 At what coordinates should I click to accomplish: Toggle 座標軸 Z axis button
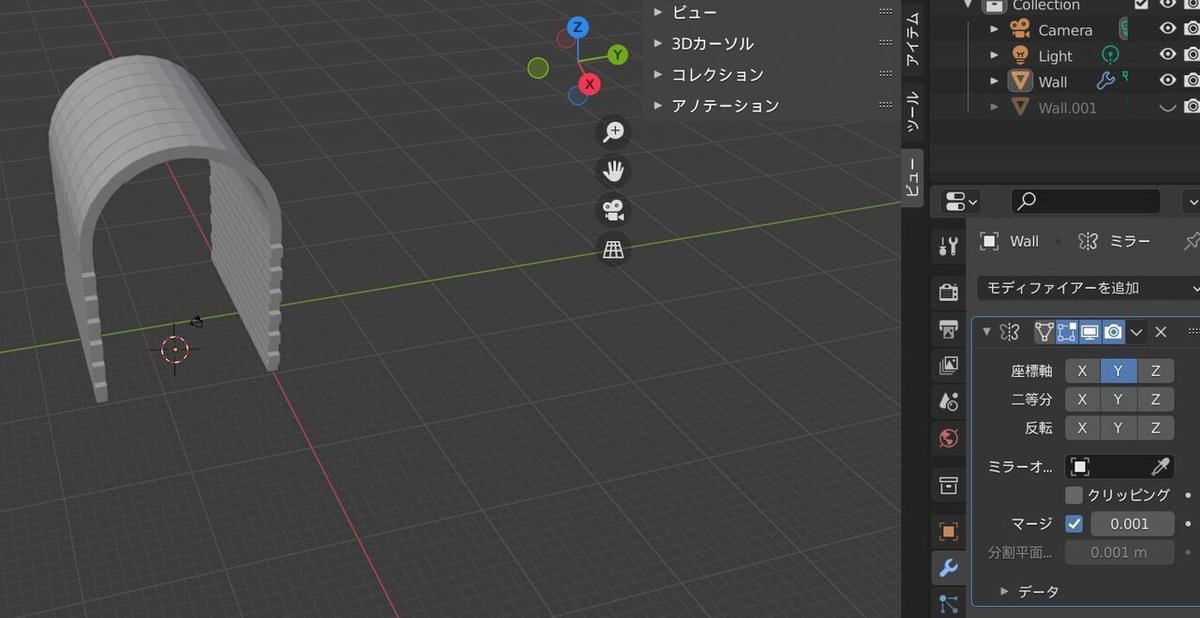click(x=1155, y=371)
